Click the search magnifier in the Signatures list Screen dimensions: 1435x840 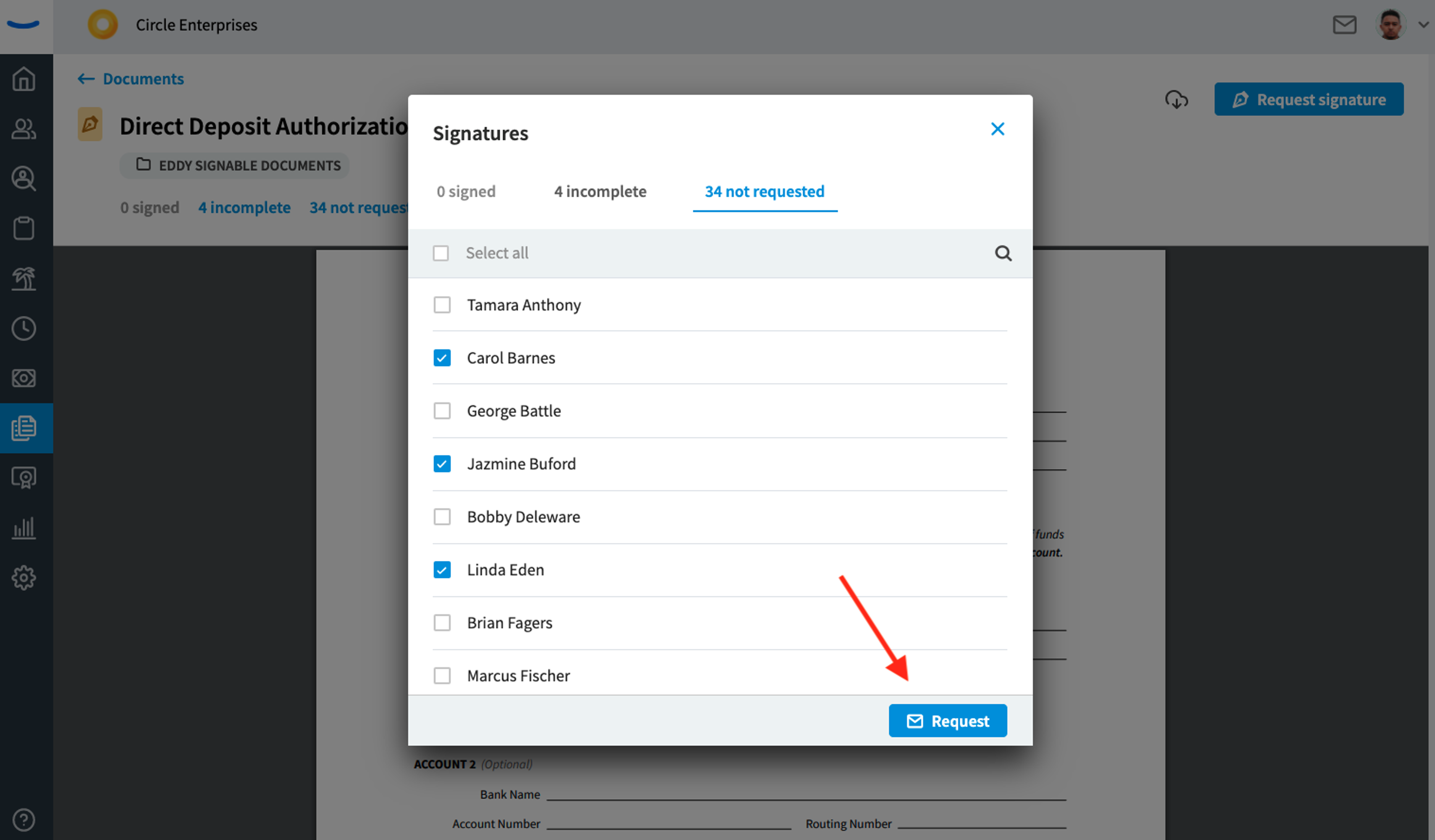point(1003,253)
